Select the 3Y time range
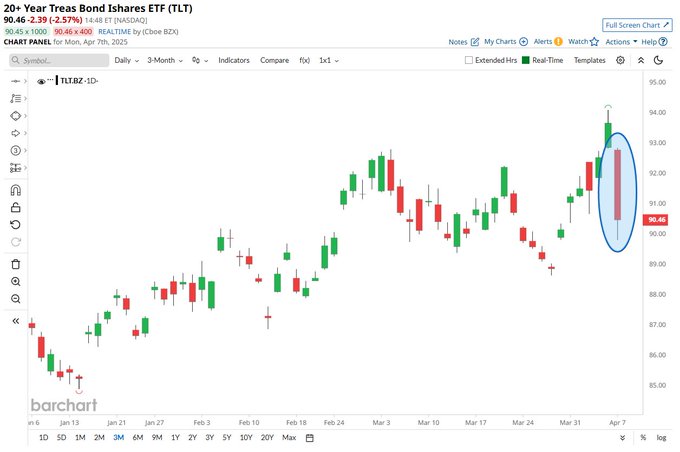This screenshot has height=452, width=680. (x=209, y=438)
